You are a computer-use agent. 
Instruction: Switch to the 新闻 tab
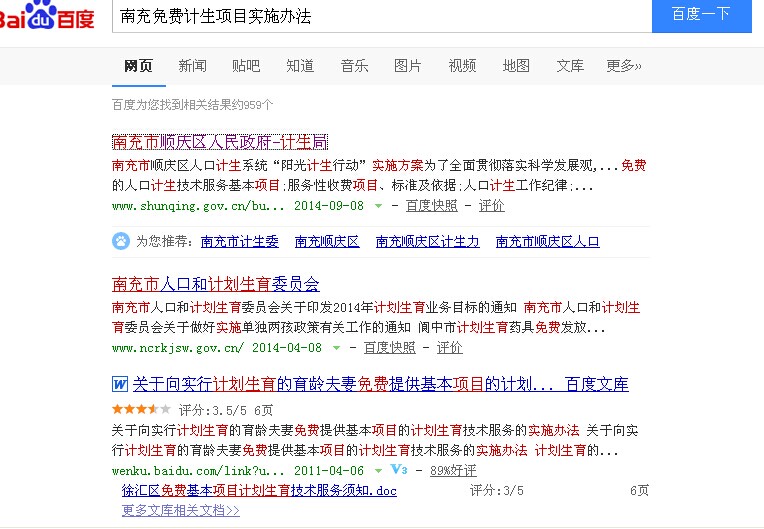pos(192,66)
